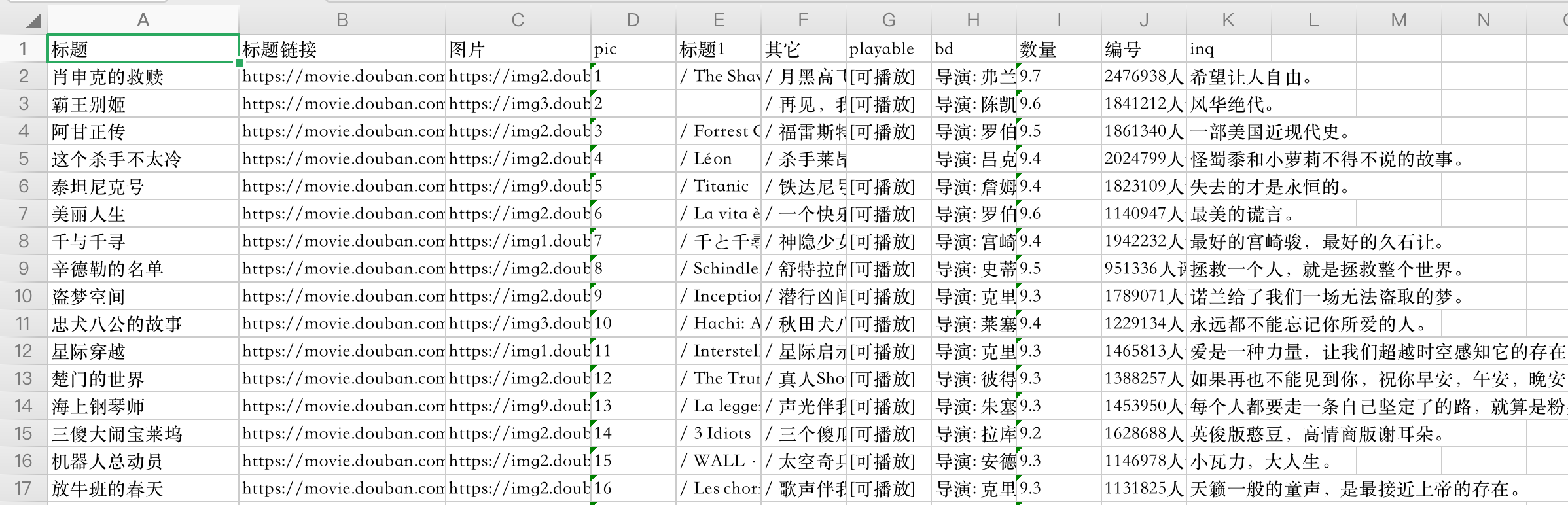Click cell 盗梦空间
Image resolution: width=1568 pixels, height=505 pixels.
[143, 296]
